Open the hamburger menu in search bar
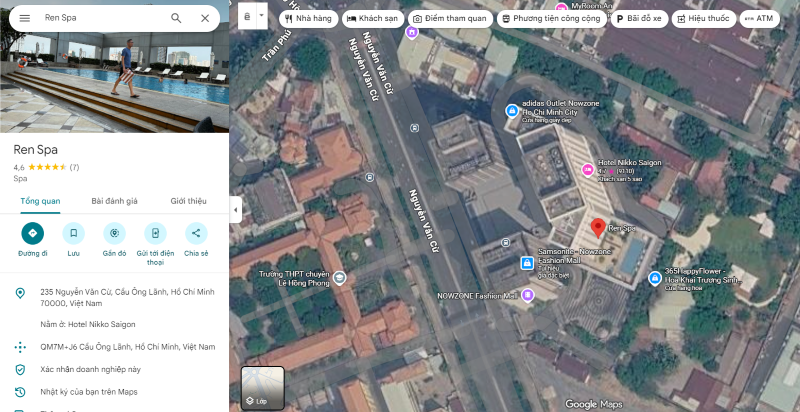This screenshot has height=412, width=800. click(x=24, y=18)
